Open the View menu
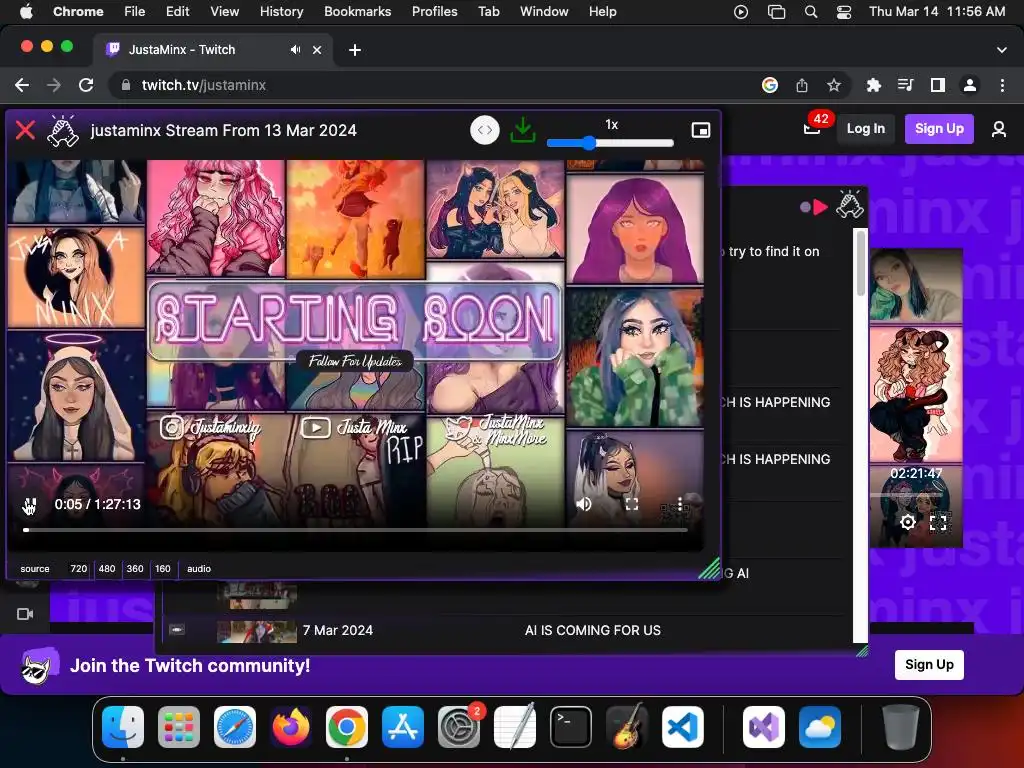The image size is (1024, 768). pos(224,12)
